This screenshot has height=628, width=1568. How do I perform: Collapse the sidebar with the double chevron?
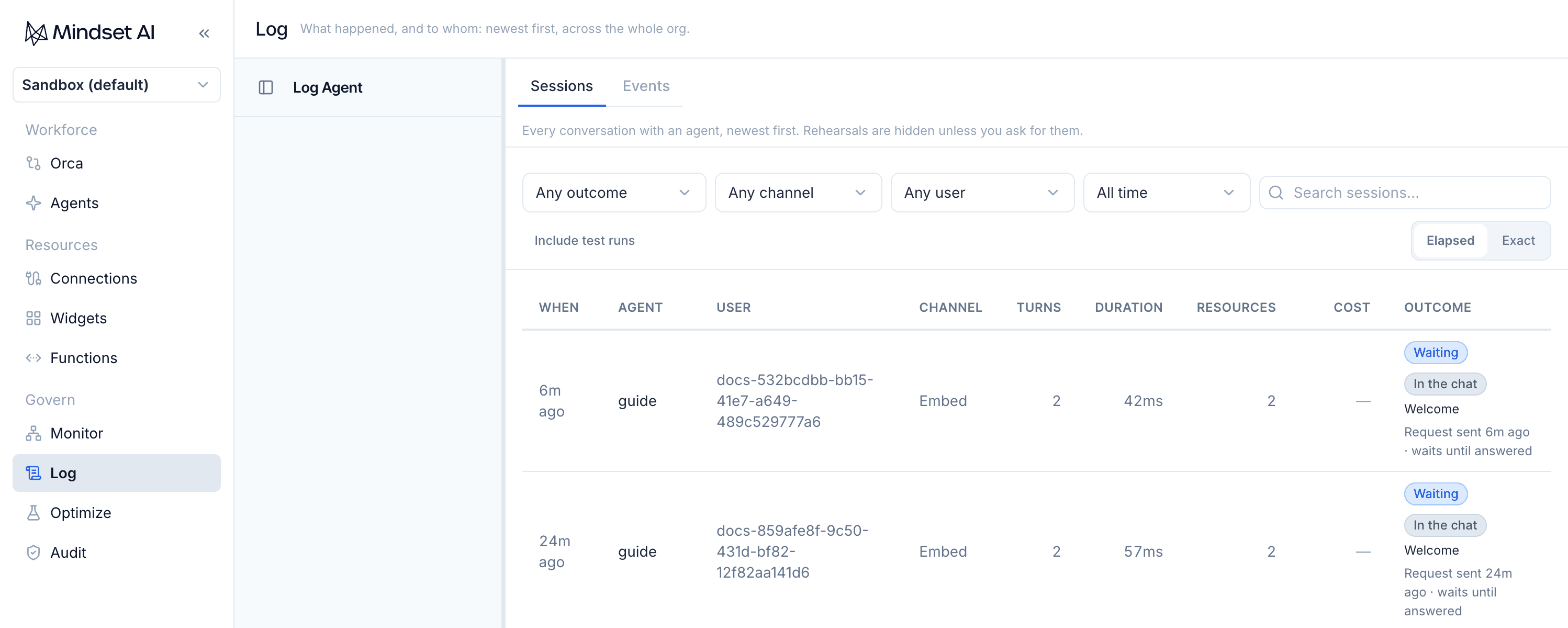coord(204,33)
